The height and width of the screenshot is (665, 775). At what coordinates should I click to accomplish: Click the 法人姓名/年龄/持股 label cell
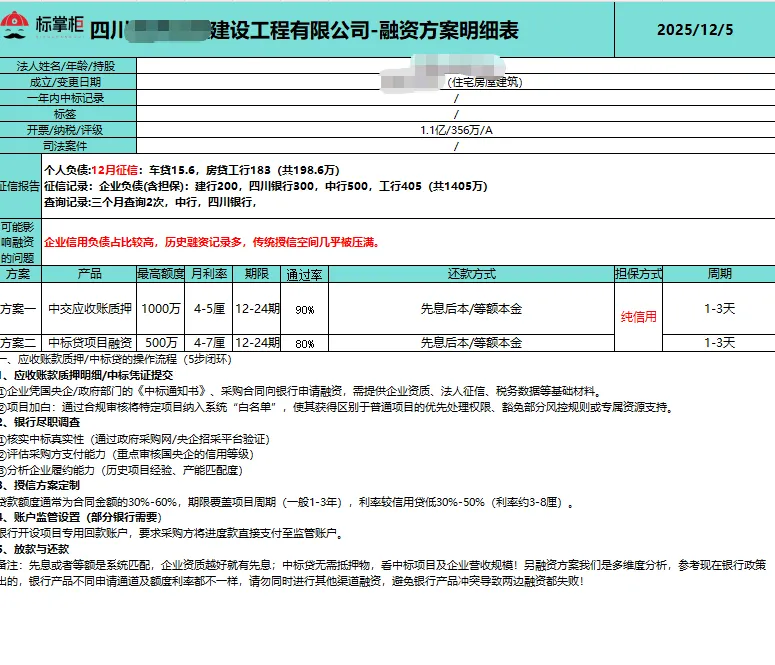point(68,66)
